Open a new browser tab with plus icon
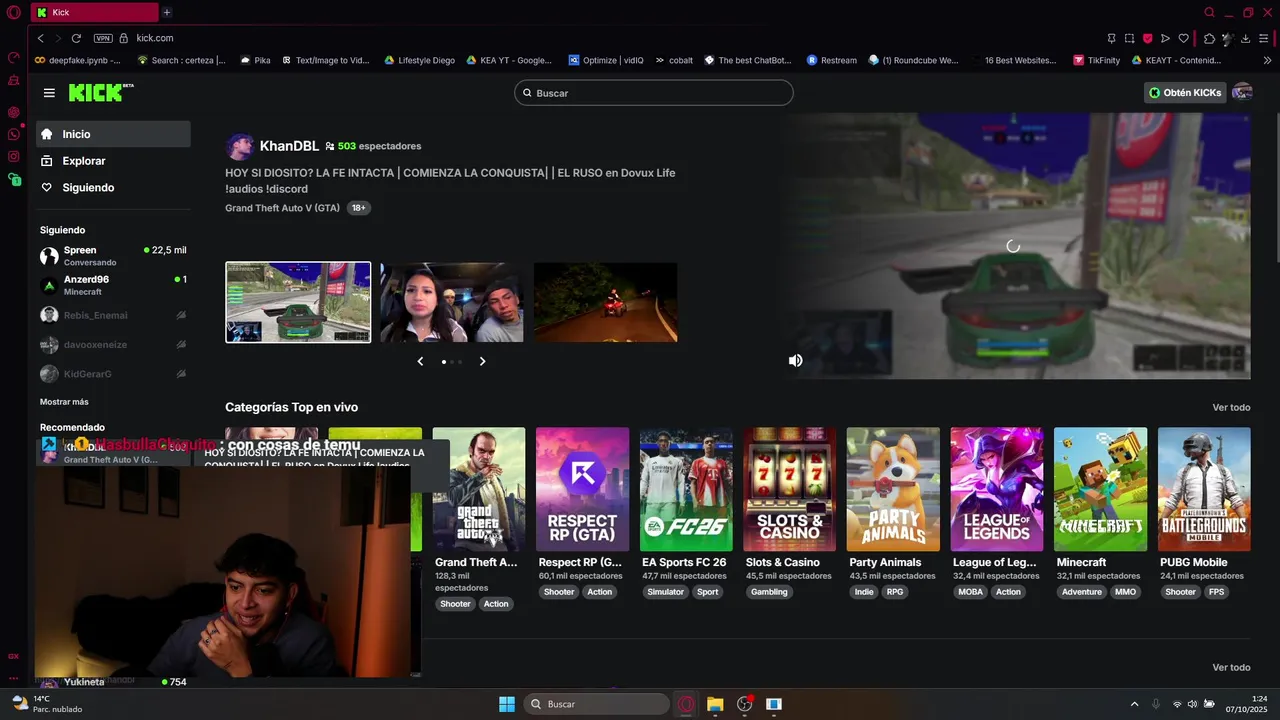 [167, 12]
